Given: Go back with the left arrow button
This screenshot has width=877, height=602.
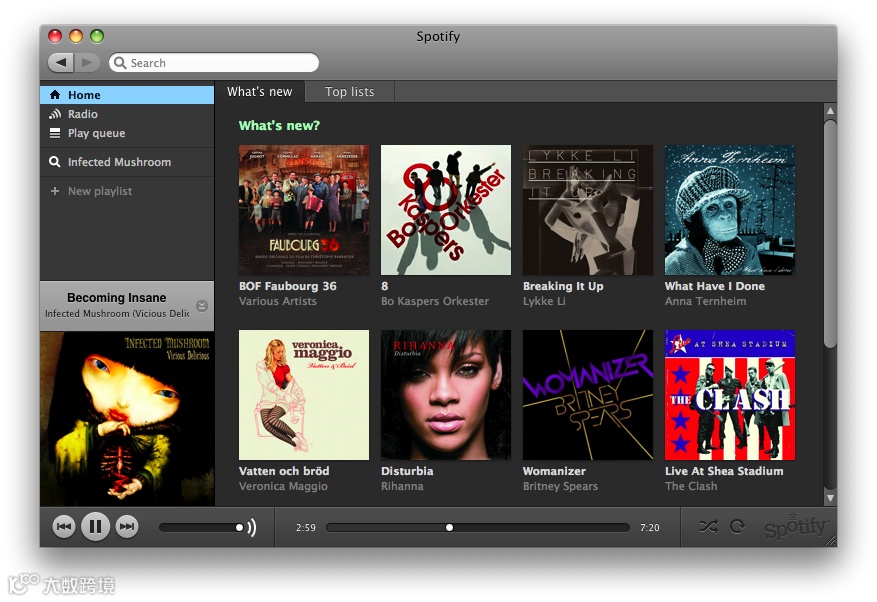Looking at the screenshot, I should point(60,62).
